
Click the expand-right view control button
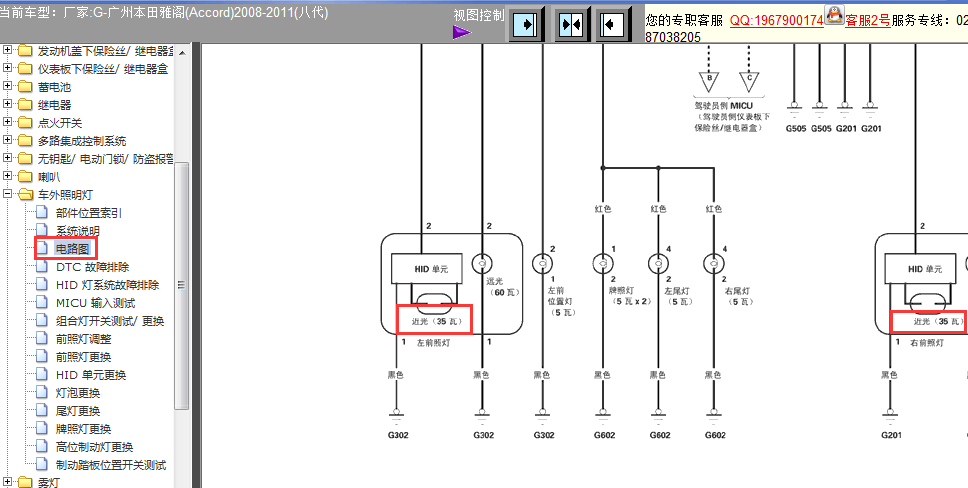click(526, 25)
